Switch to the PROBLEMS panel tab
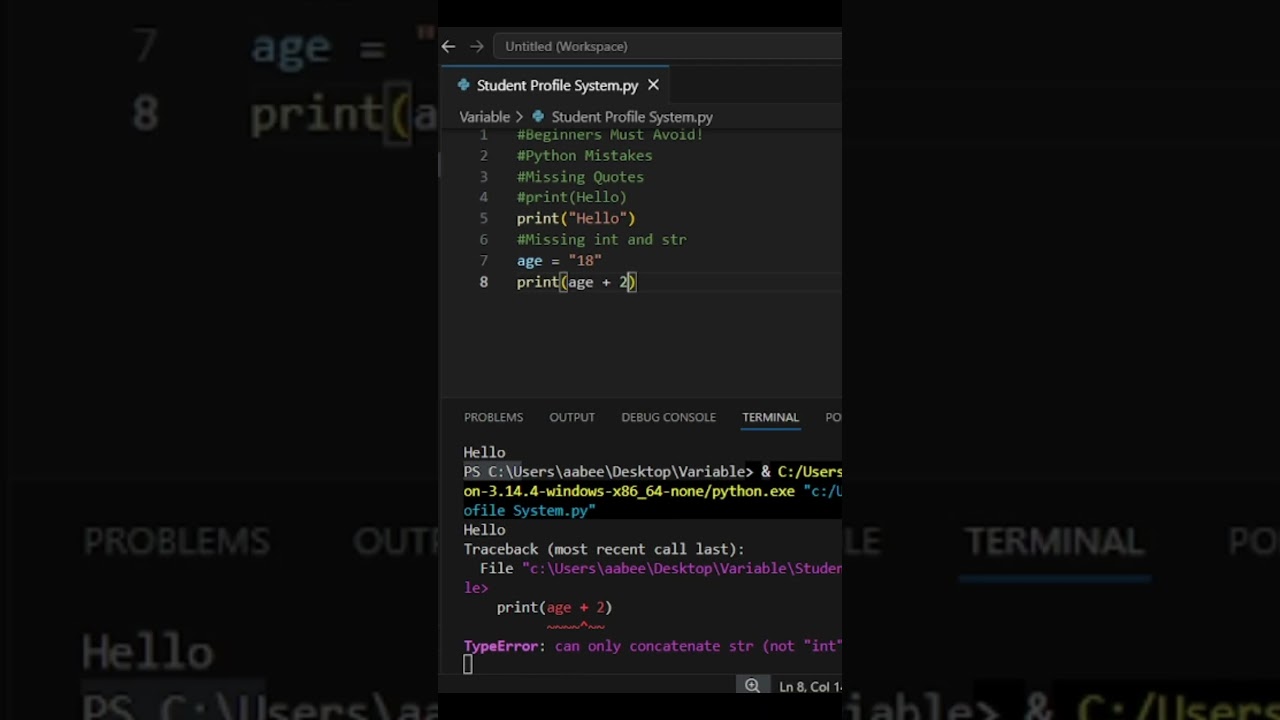This screenshot has width=1280, height=720. pyautogui.click(x=493, y=417)
